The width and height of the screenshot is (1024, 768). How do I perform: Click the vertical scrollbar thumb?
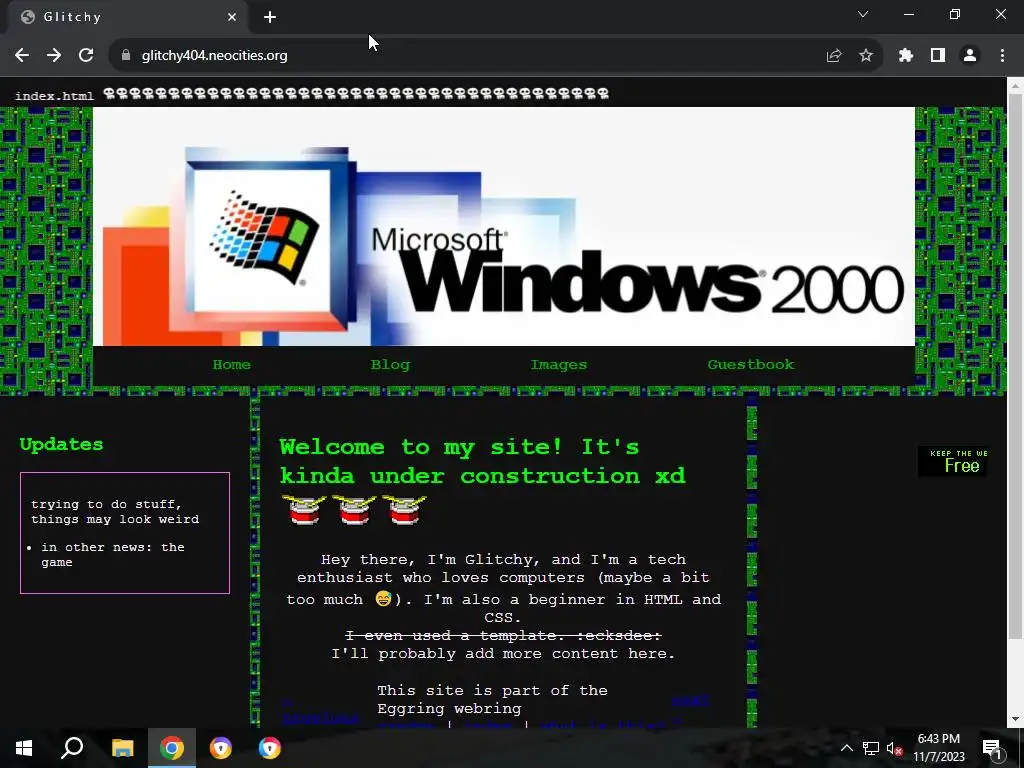[1016, 366]
